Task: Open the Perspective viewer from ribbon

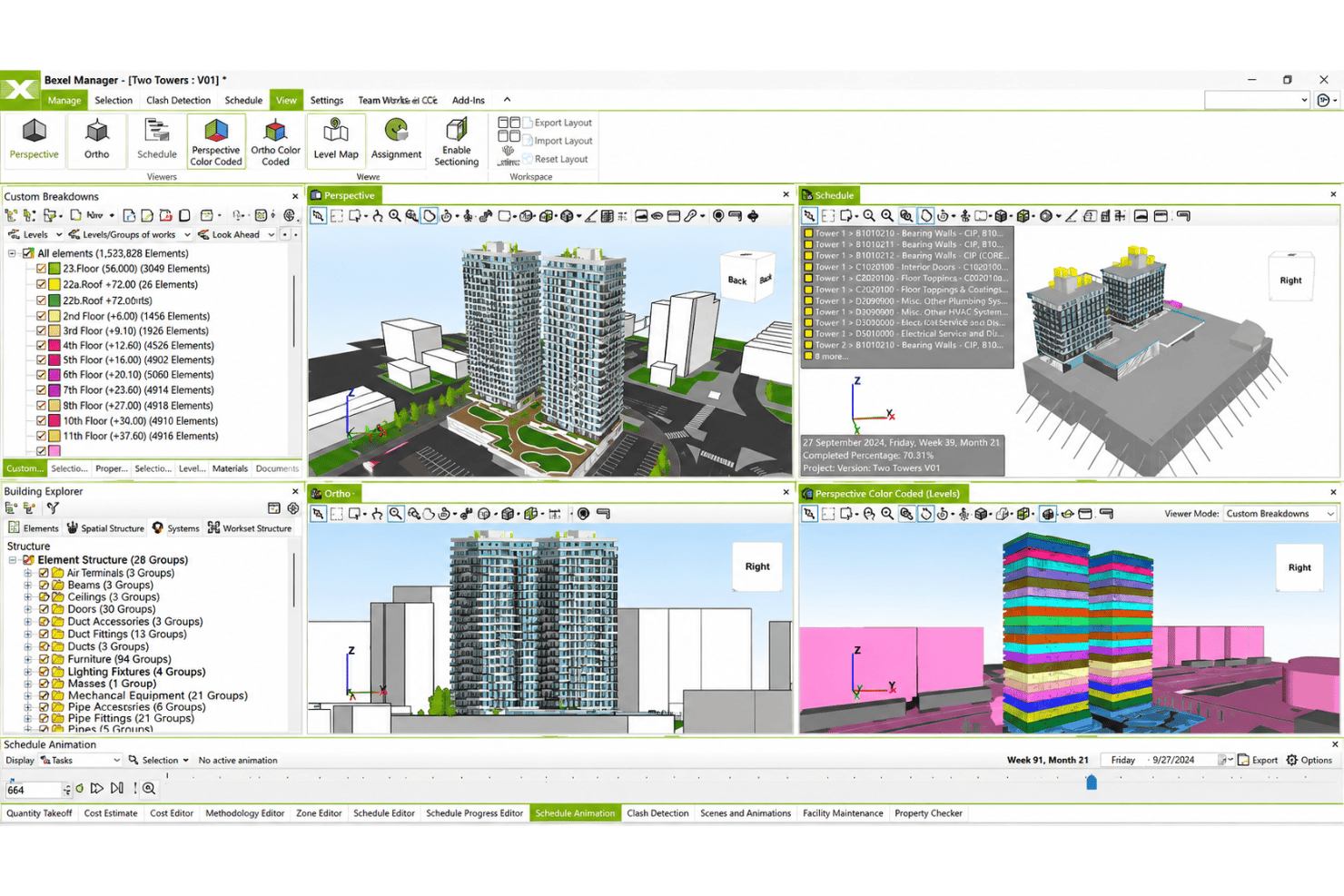Action: (34, 140)
